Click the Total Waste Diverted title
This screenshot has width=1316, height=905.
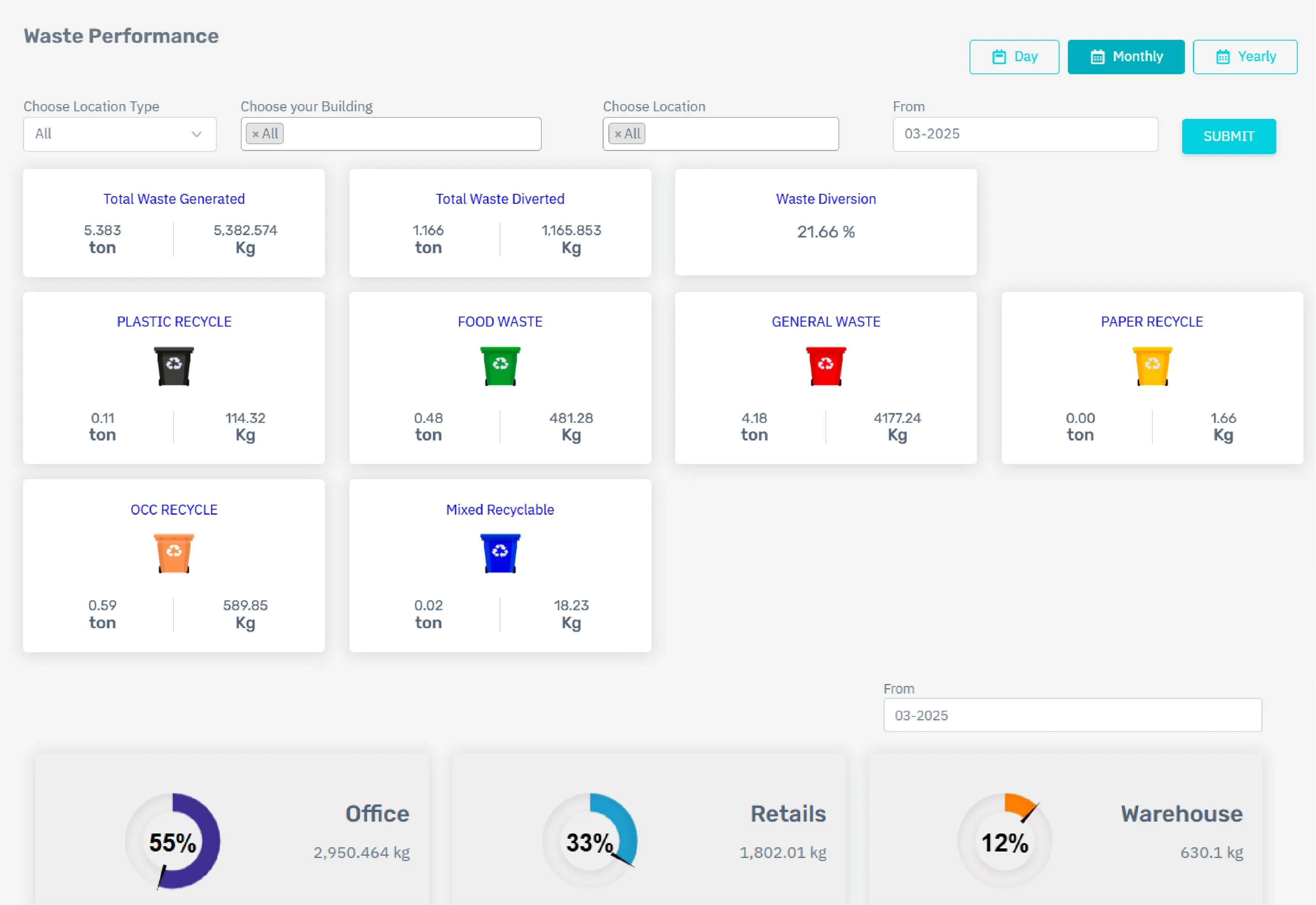pos(500,198)
